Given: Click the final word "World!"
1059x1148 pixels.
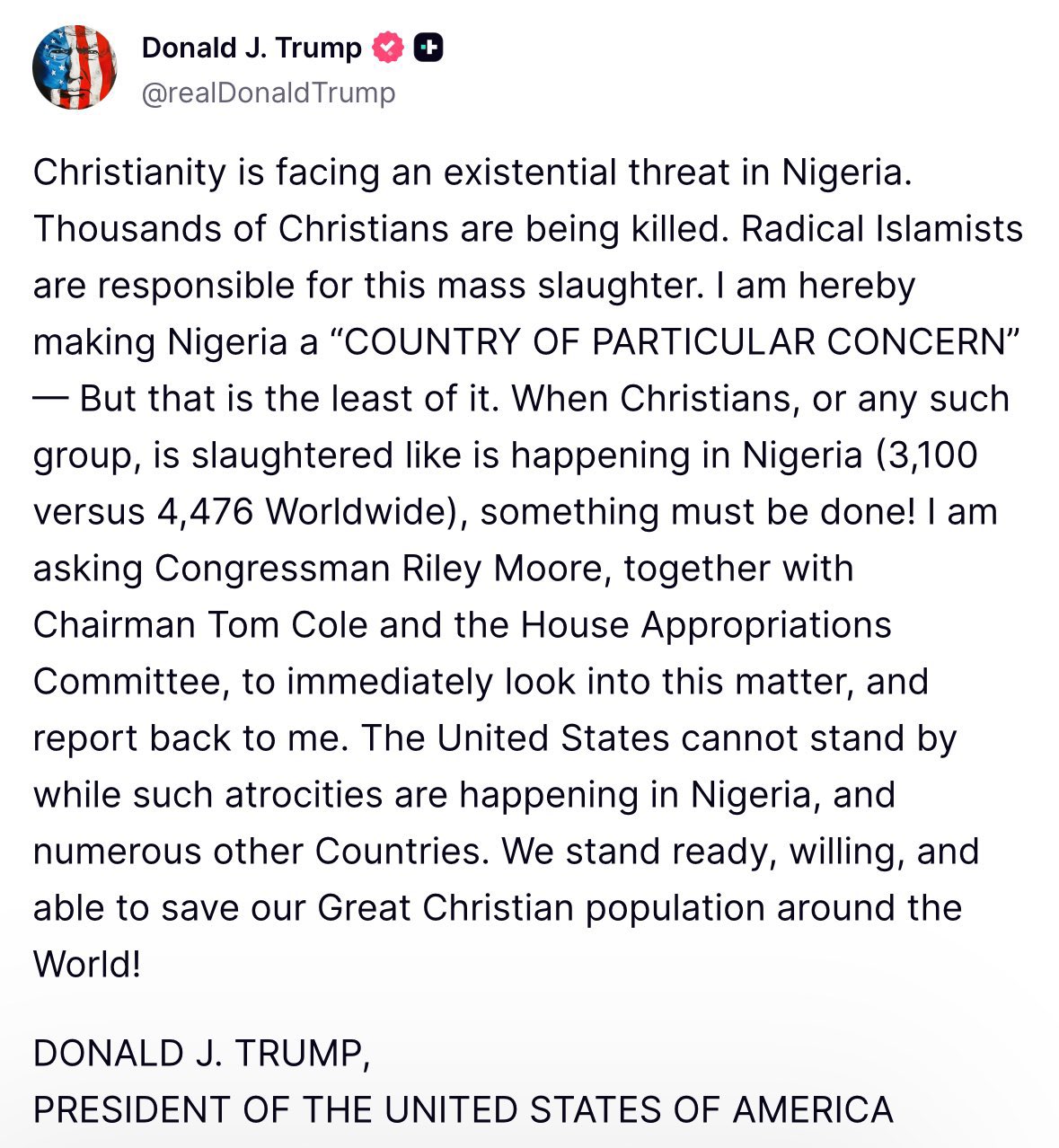Looking at the screenshot, I should 87,965.
